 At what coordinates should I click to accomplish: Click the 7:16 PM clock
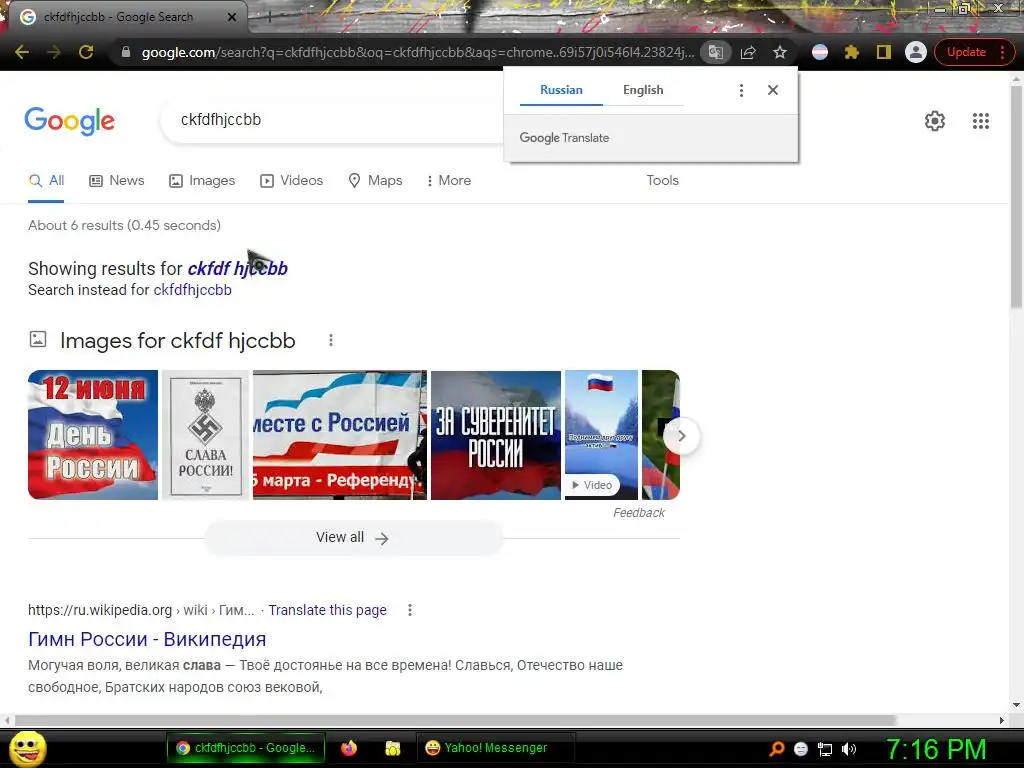click(x=936, y=749)
